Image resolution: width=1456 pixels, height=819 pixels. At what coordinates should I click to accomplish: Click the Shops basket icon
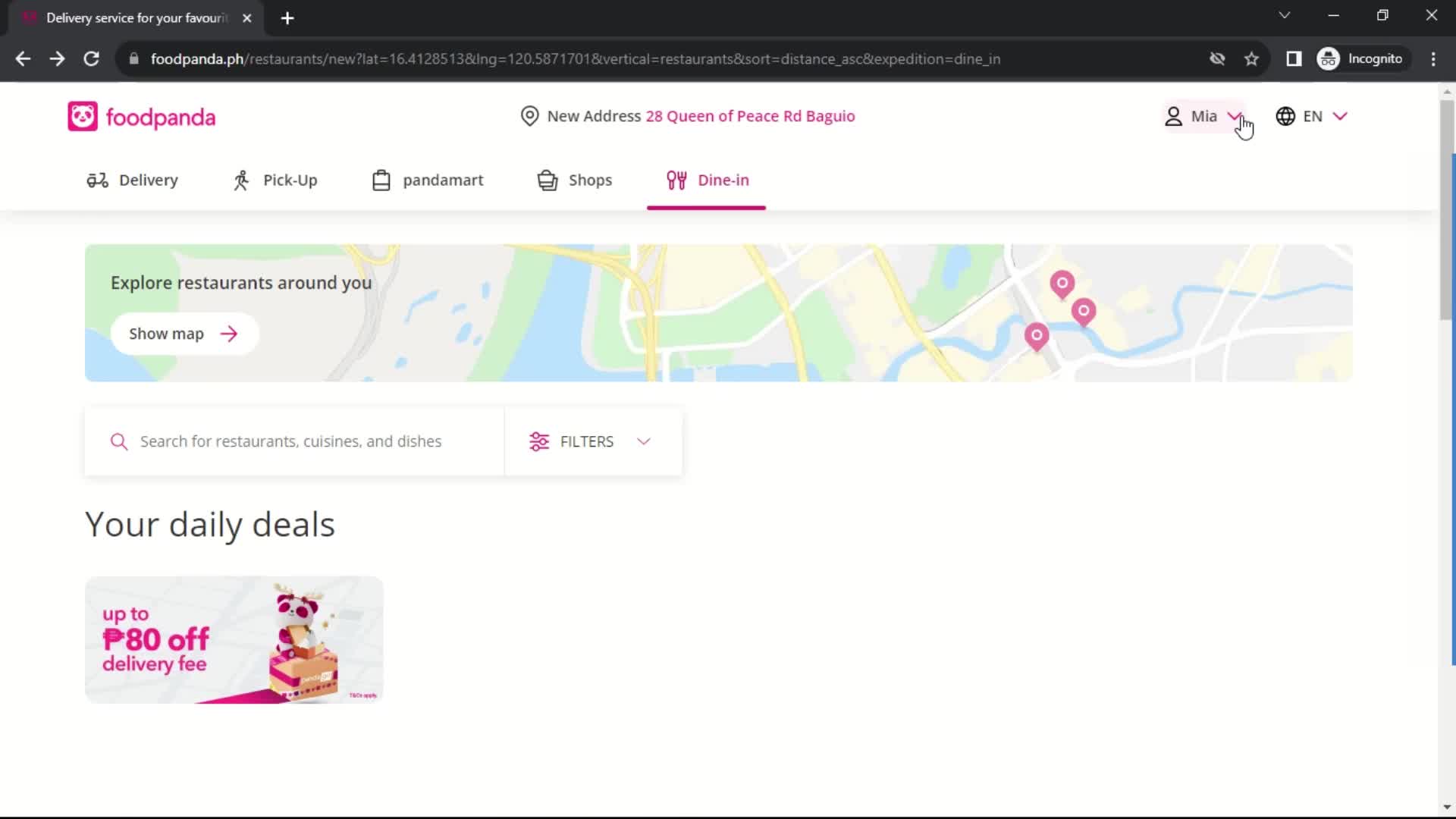point(548,180)
